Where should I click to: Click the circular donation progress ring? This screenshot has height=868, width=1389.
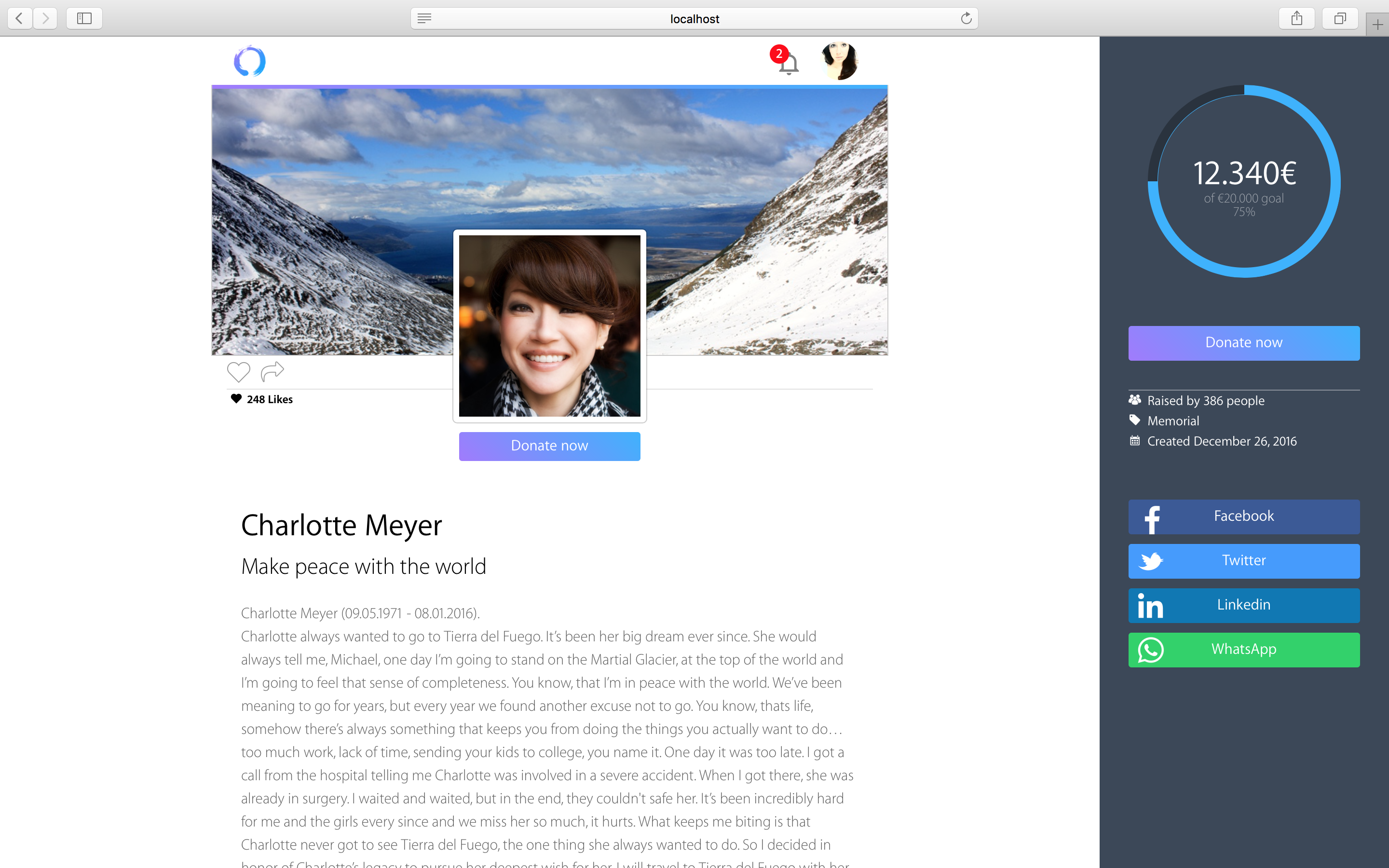pos(1243,181)
